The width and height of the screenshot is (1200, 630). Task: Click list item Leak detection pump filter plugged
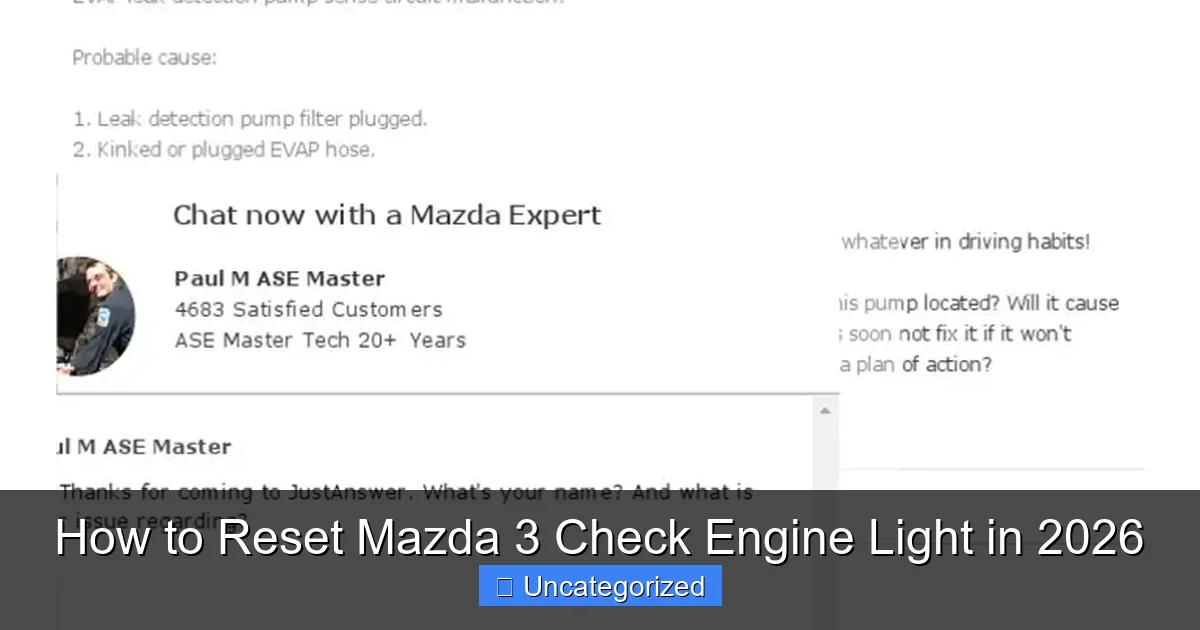[251, 118]
